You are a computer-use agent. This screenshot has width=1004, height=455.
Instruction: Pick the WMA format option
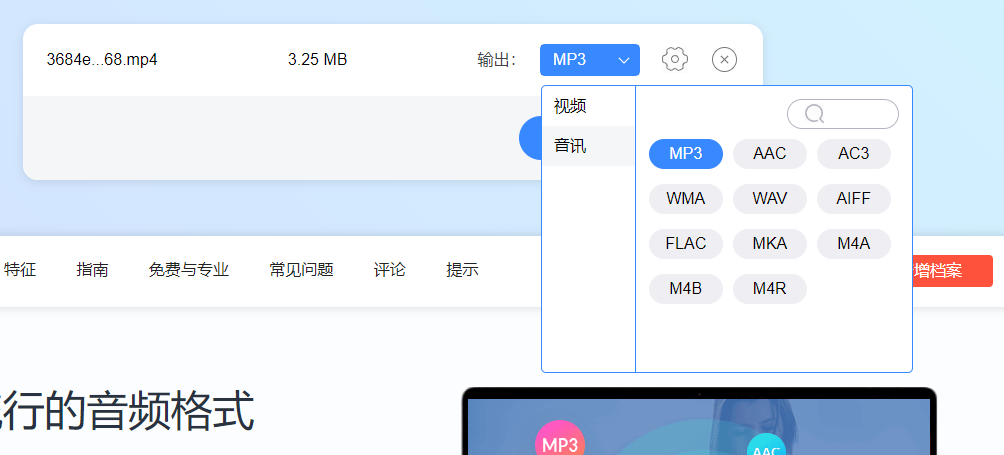point(686,198)
